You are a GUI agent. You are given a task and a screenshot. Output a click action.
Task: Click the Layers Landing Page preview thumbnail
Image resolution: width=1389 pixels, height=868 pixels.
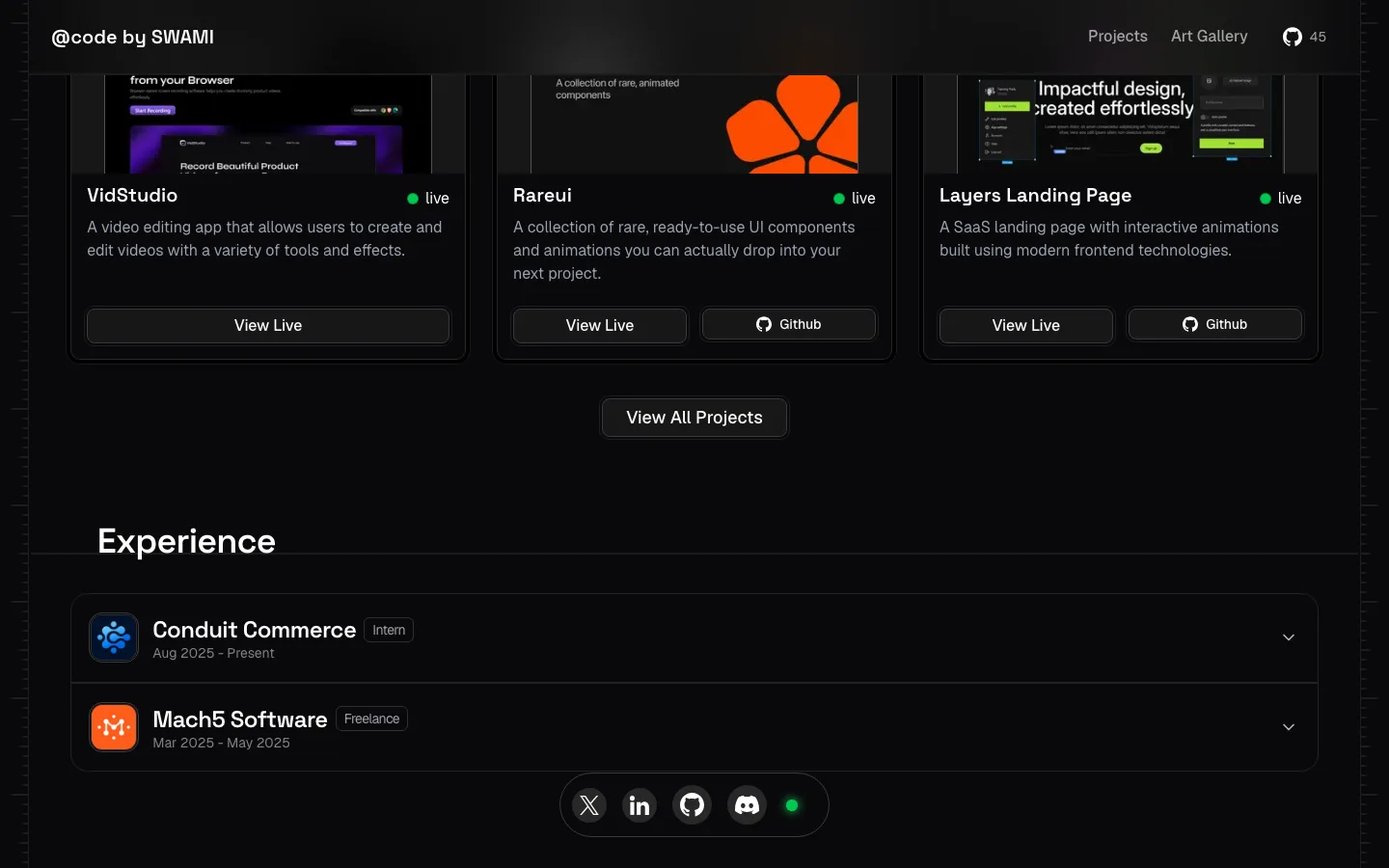click(1121, 124)
